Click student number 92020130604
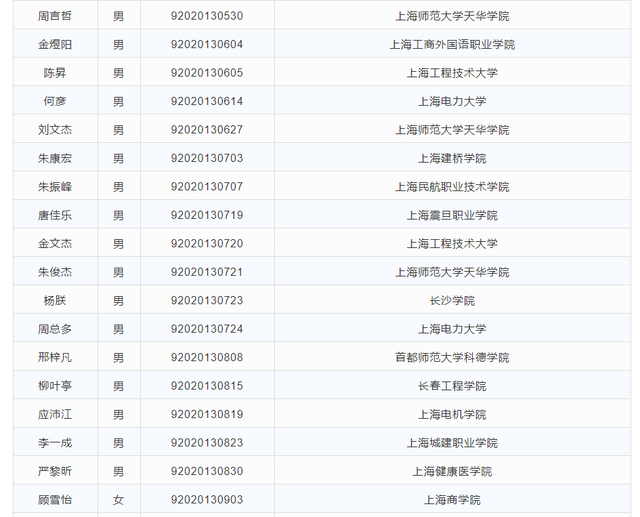 207,44
